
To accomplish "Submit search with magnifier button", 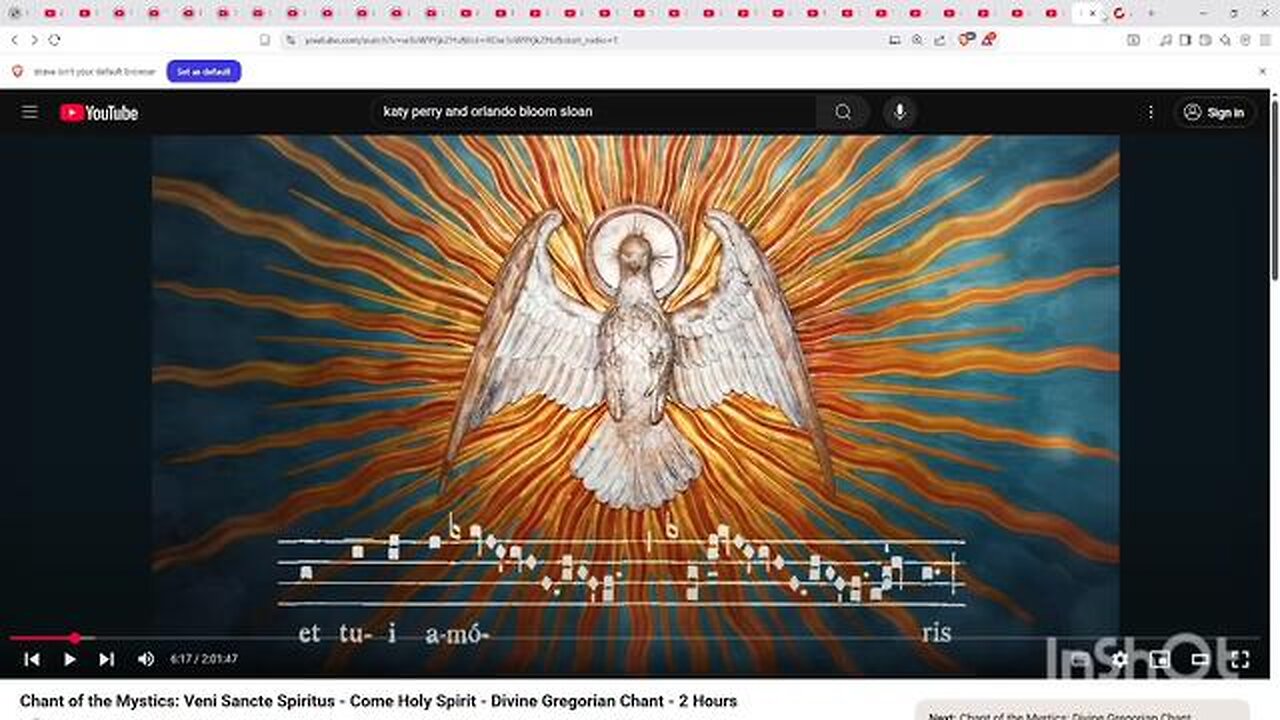I will (x=843, y=112).
